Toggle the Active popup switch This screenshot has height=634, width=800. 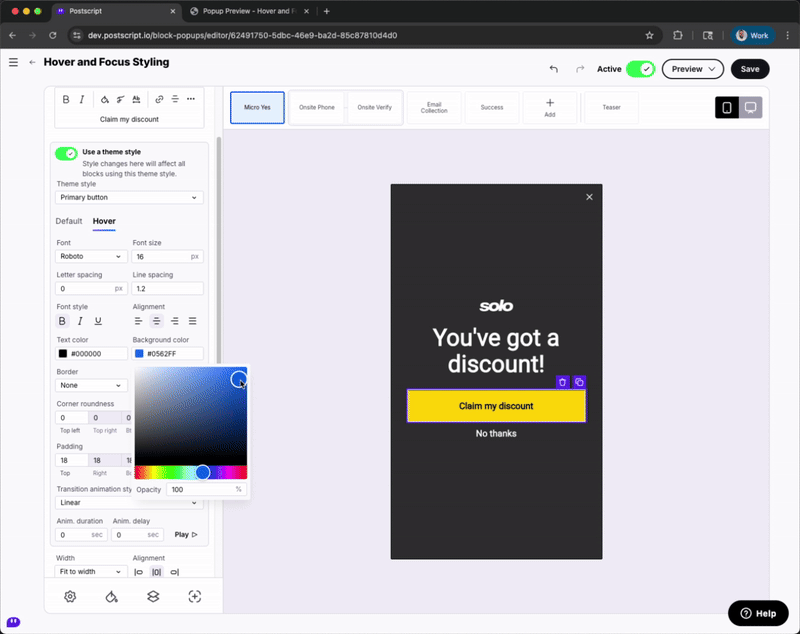tap(640, 69)
